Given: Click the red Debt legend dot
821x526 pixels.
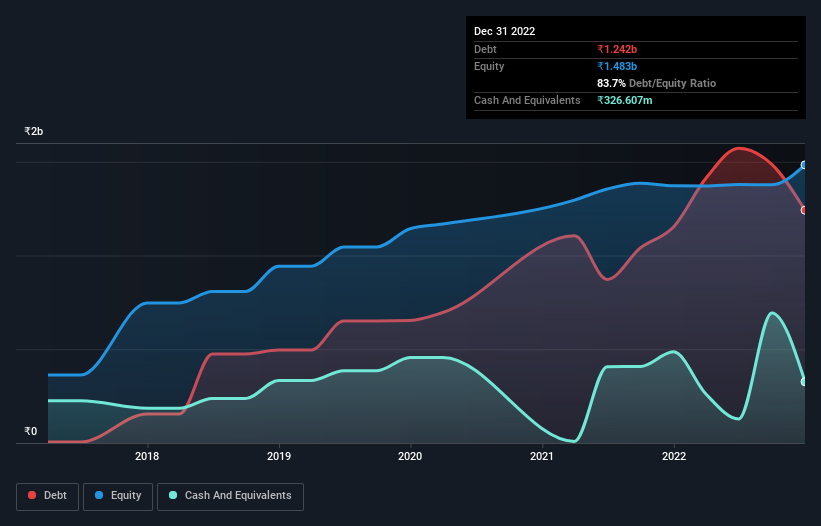Looking at the screenshot, I should (x=32, y=495).
